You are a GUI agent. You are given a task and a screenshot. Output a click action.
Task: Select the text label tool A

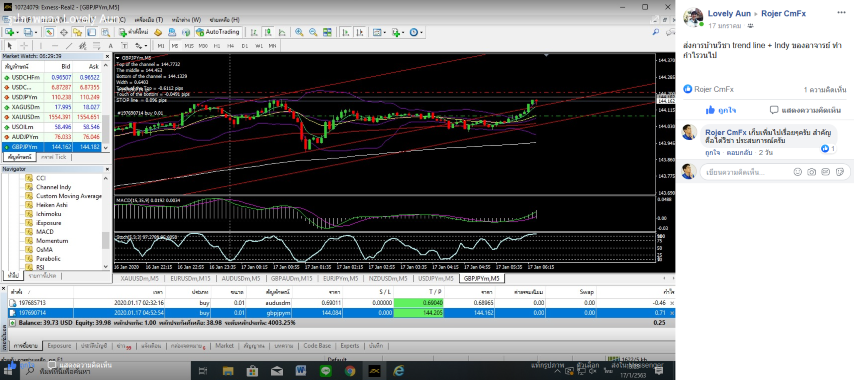[111, 46]
